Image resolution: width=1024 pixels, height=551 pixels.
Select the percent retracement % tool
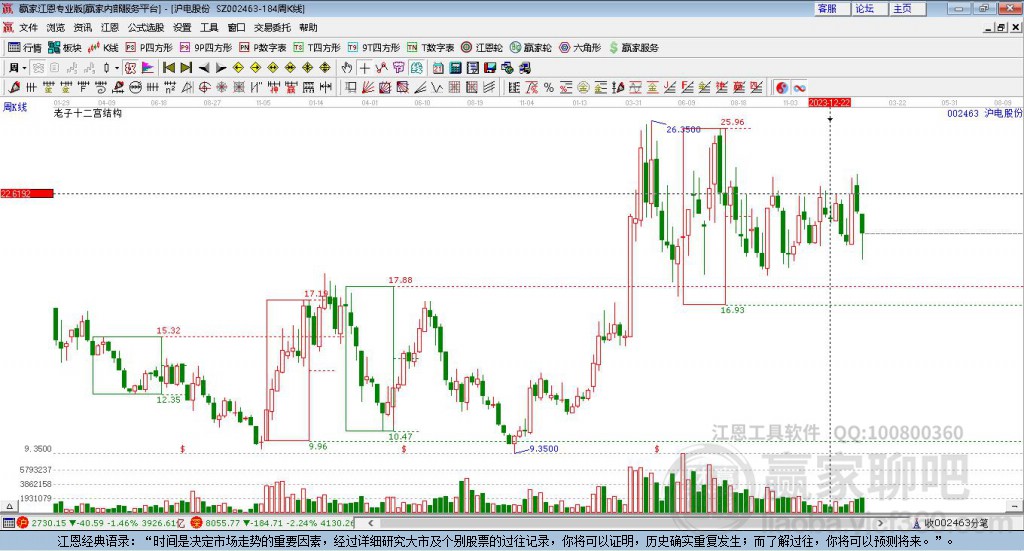[x=549, y=87]
